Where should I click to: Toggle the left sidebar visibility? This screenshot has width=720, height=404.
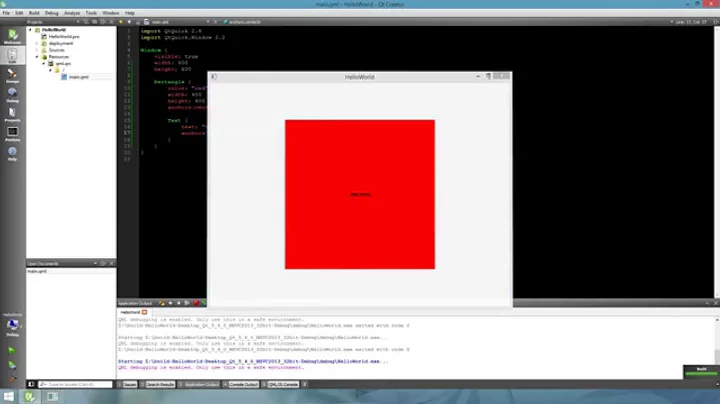pyautogui.click(x=31, y=384)
